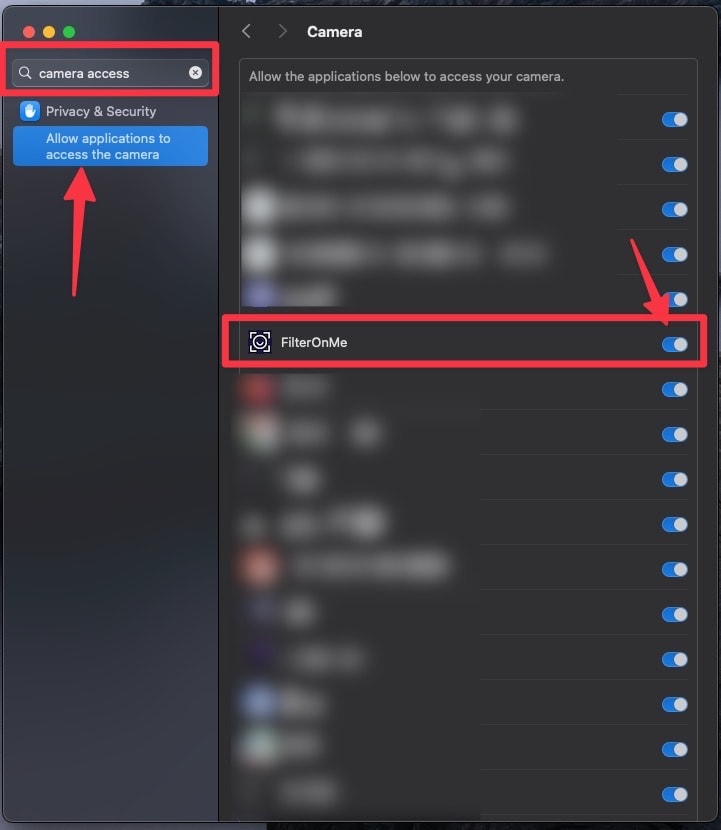Image resolution: width=721 pixels, height=830 pixels.
Task: Toggle the fourth camera access switch
Action: pyautogui.click(x=674, y=255)
